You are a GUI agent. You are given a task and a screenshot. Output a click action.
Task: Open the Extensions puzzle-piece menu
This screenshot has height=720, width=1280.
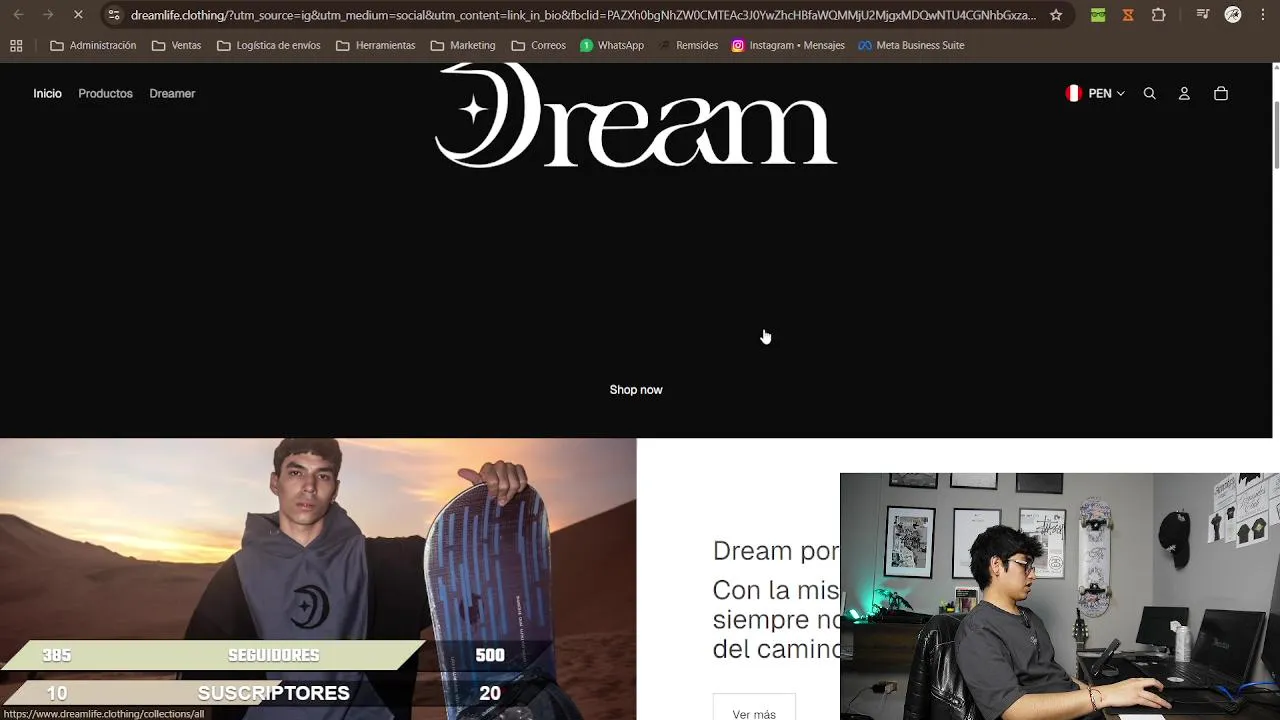[1158, 15]
